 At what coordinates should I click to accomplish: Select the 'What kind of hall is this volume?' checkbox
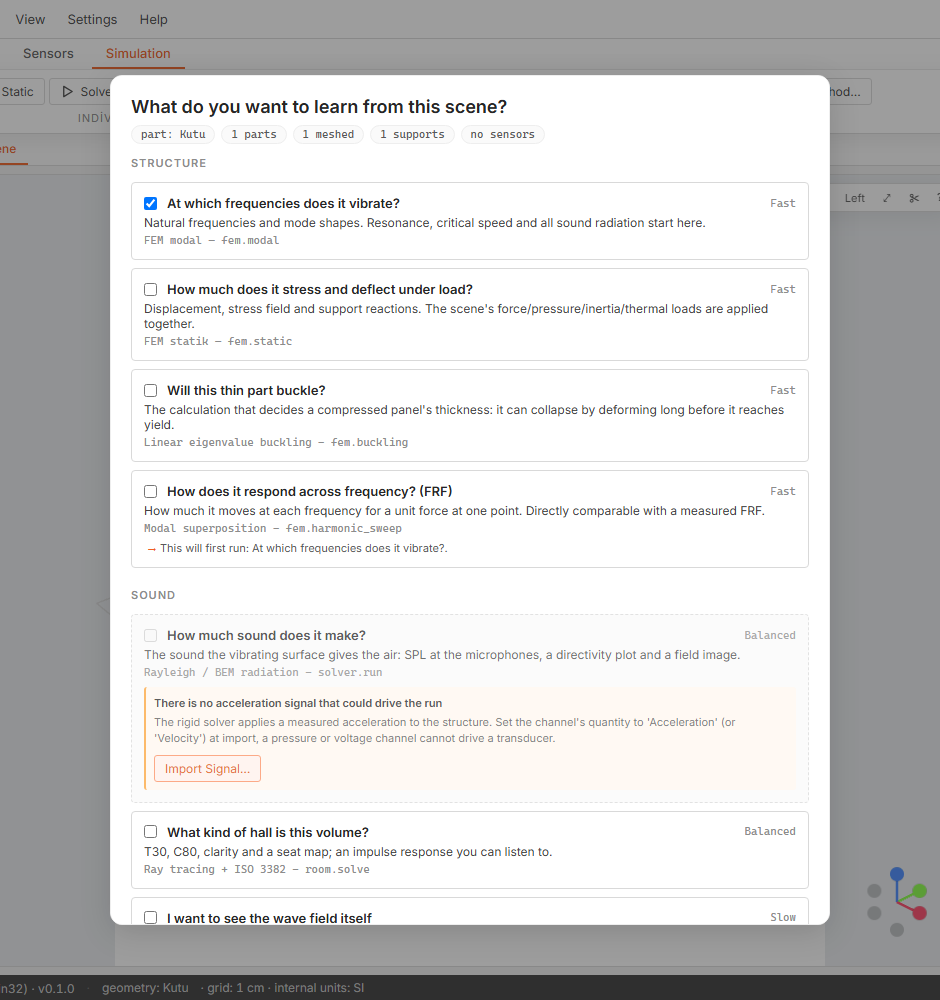click(x=151, y=832)
